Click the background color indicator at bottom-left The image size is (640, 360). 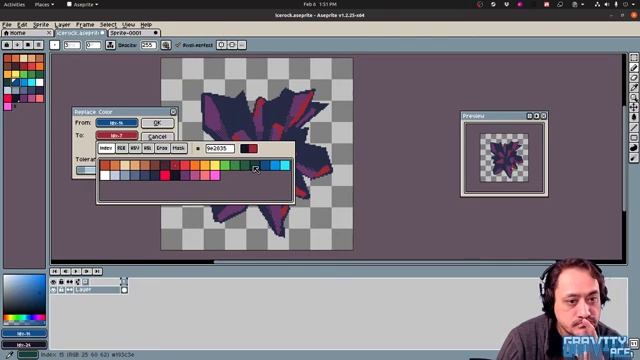click(24, 345)
